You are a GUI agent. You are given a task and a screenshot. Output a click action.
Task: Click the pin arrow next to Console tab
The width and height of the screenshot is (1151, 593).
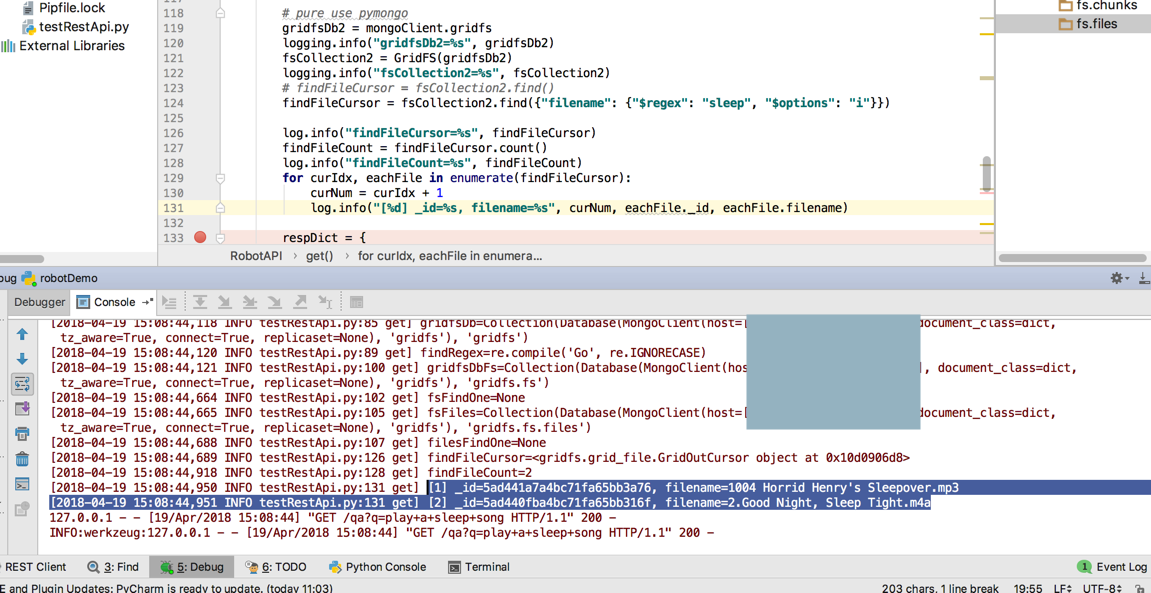click(x=147, y=302)
